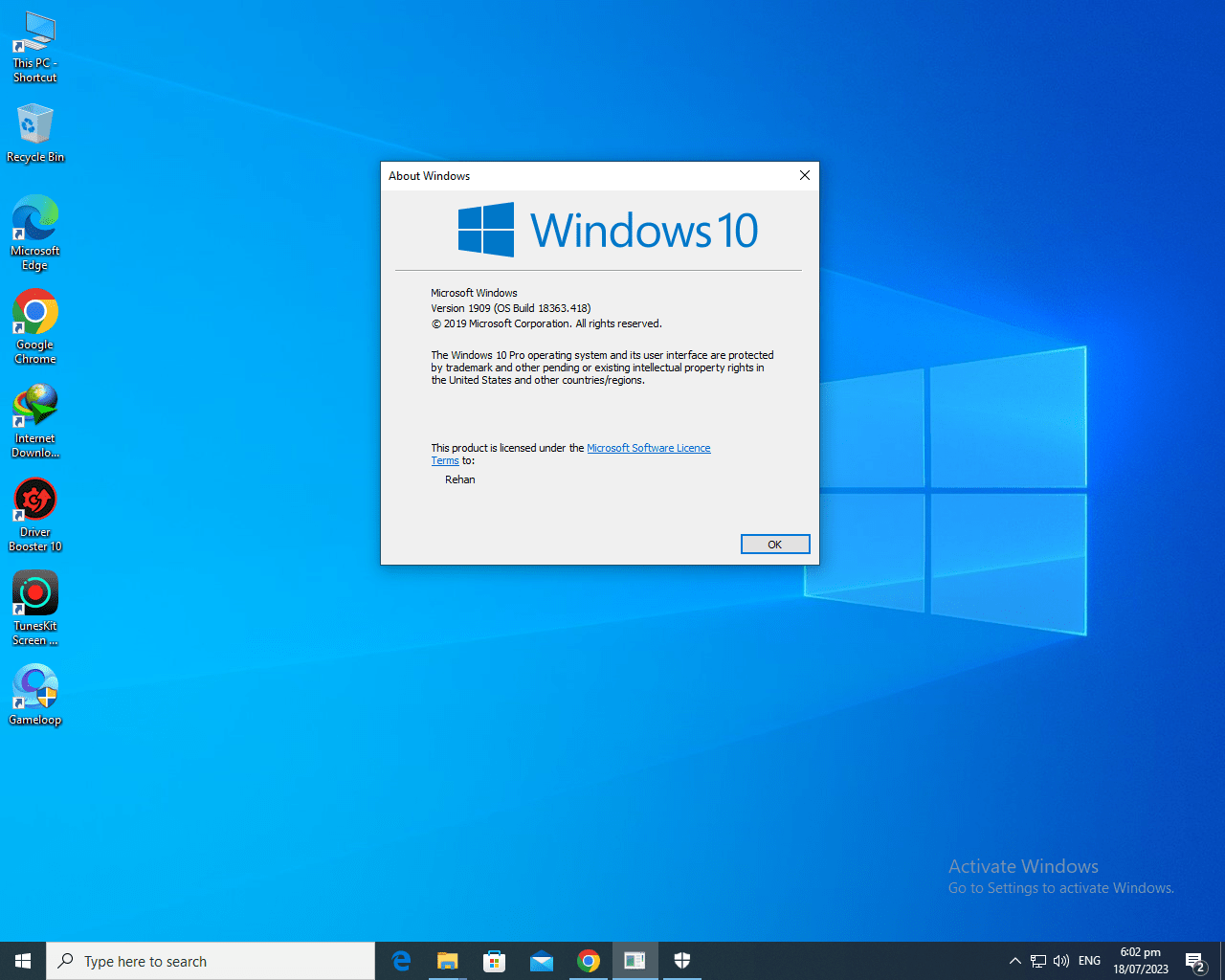Open Windows Security from taskbar
The height and width of the screenshot is (980, 1225).
click(x=682, y=961)
